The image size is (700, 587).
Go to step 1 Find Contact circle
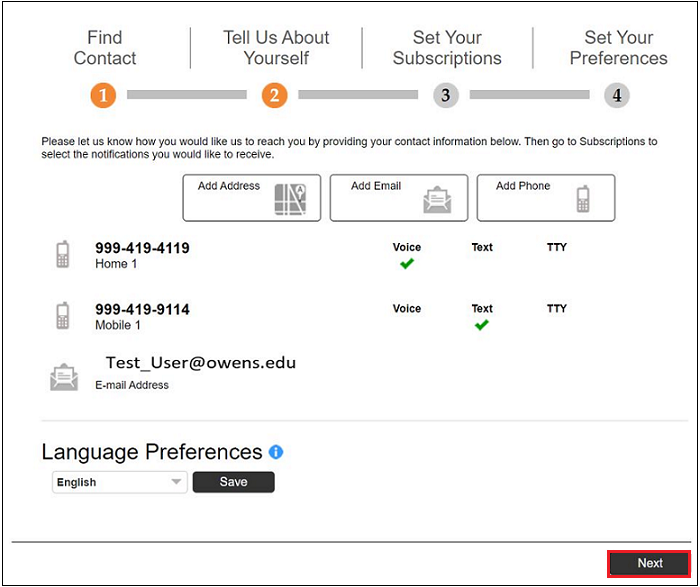coord(104,96)
